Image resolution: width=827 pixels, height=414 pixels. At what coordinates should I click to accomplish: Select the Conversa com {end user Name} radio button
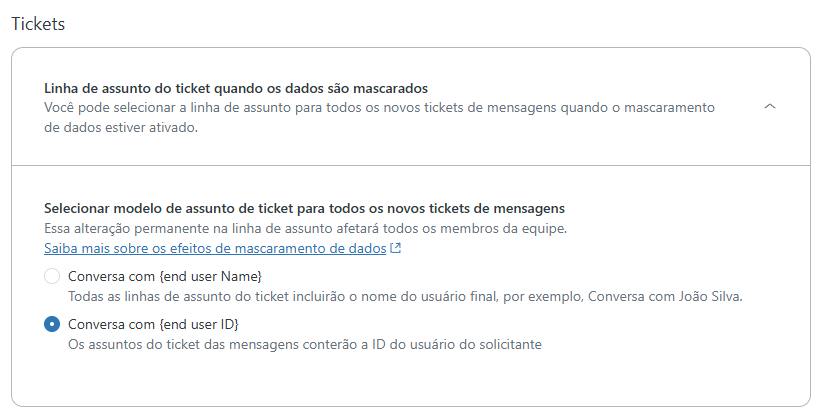52,276
